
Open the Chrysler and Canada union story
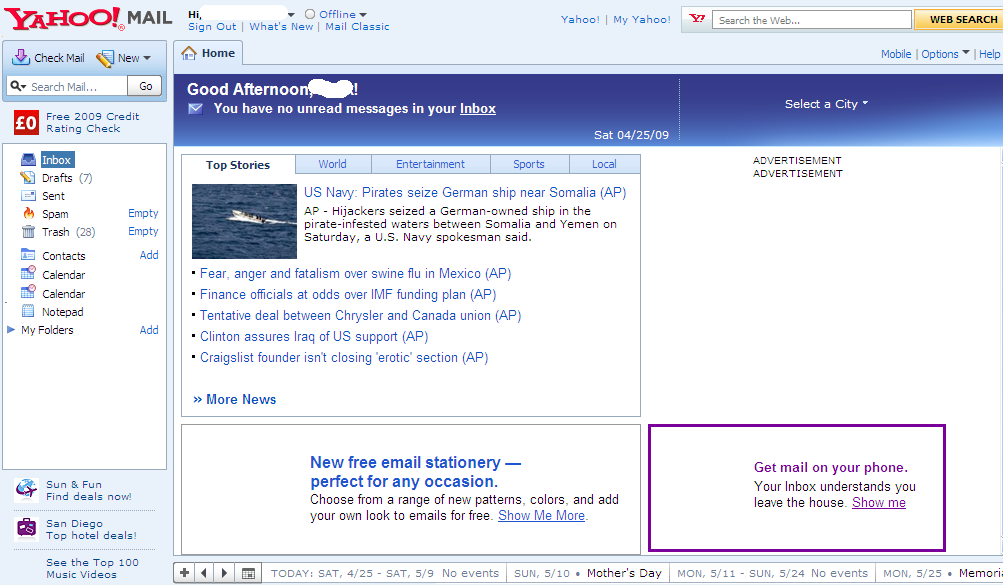tap(361, 316)
